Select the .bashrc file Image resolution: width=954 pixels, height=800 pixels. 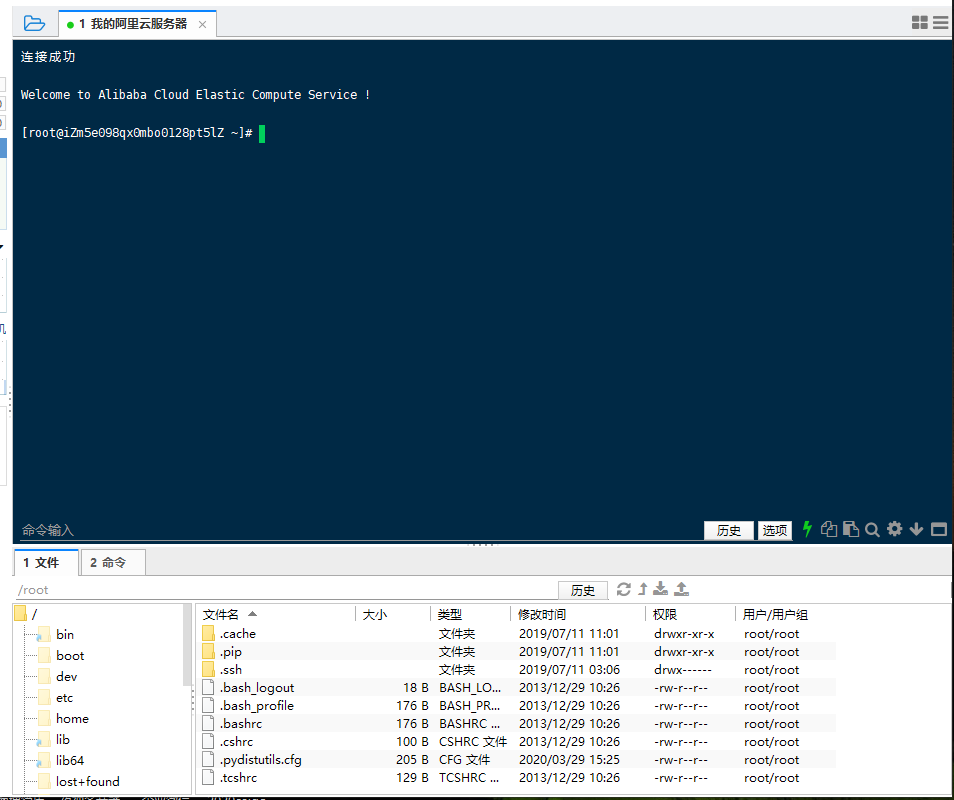coord(517,723)
